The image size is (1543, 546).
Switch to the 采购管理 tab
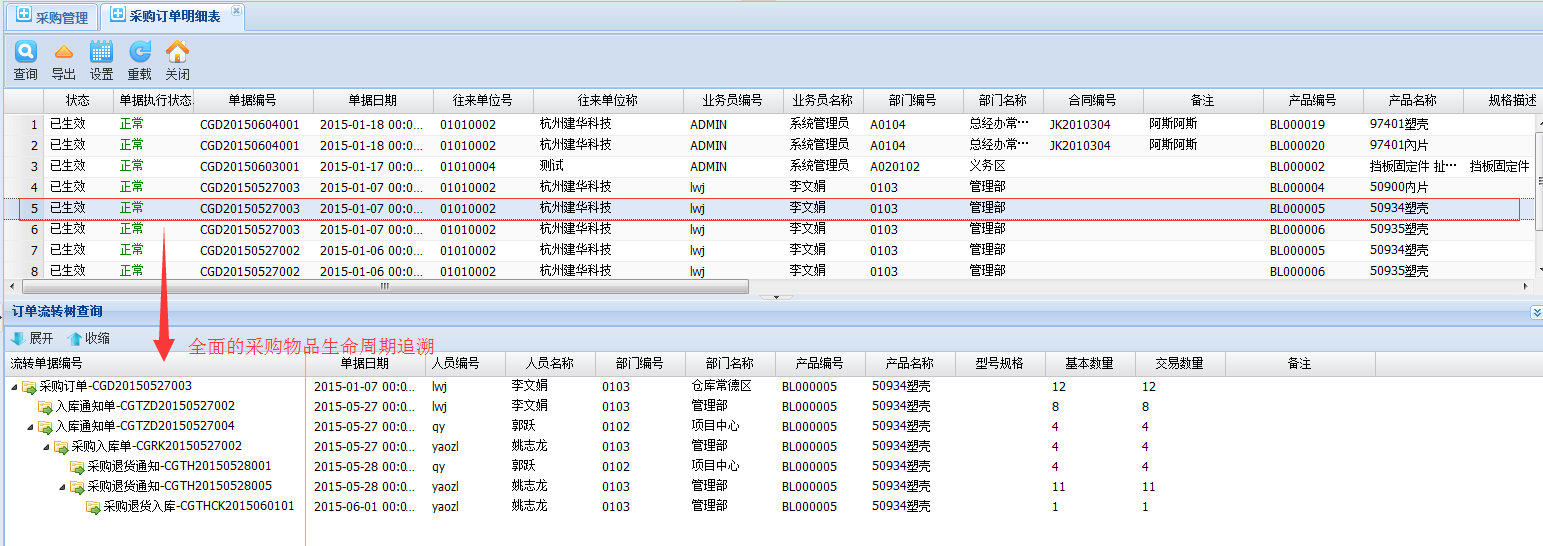(51, 17)
